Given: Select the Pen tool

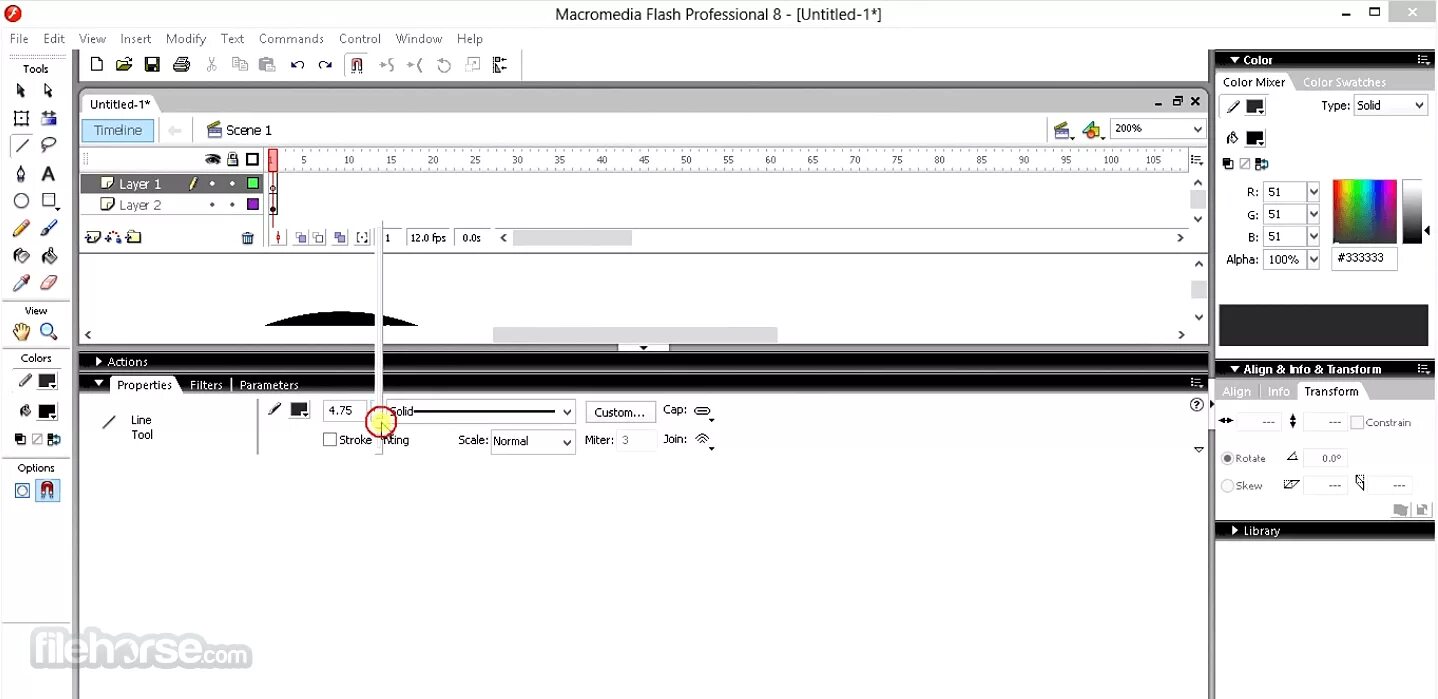Looking at the screenshot, I should tap(21, 173).
